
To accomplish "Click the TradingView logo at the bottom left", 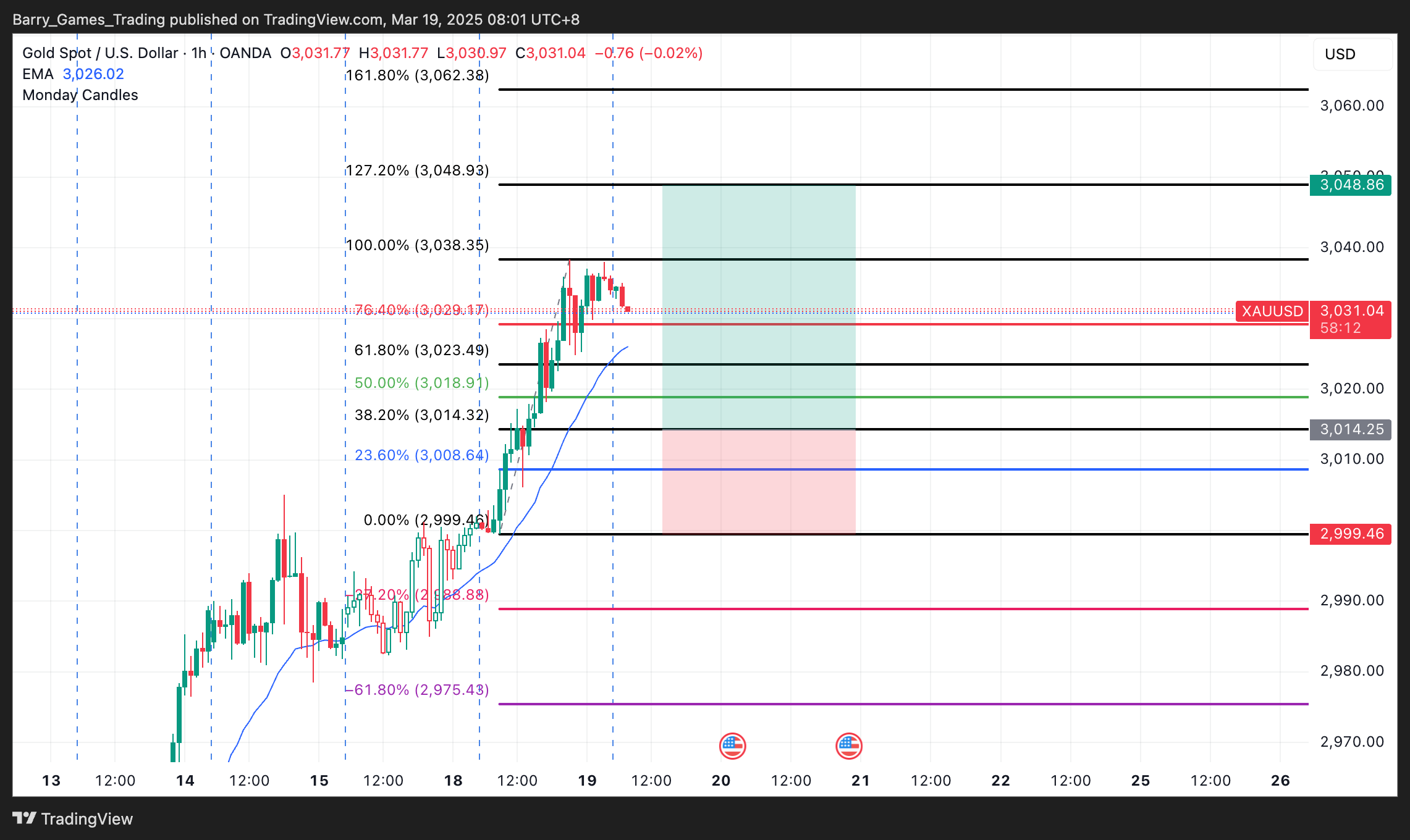I will click(72, 818).
